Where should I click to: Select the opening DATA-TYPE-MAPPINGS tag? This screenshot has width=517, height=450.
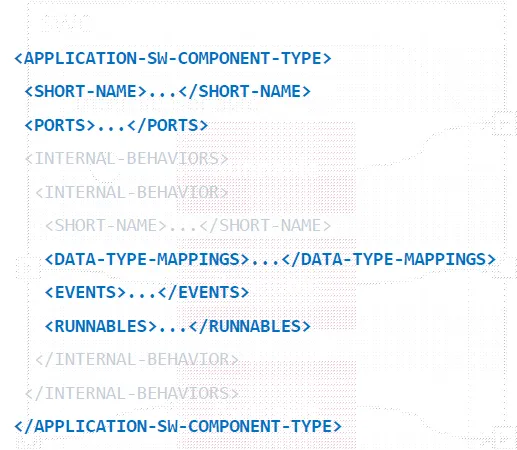pos(147,259)
